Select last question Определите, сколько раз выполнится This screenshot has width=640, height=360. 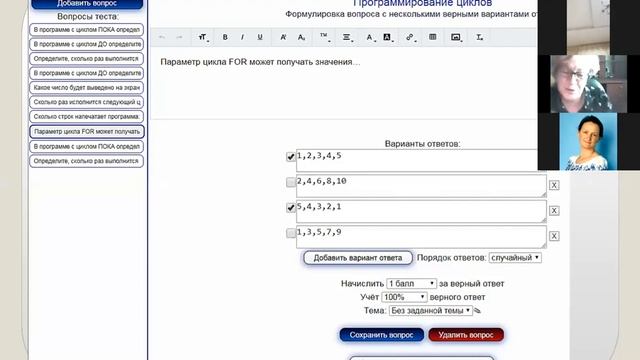click(x=87, y=161)
